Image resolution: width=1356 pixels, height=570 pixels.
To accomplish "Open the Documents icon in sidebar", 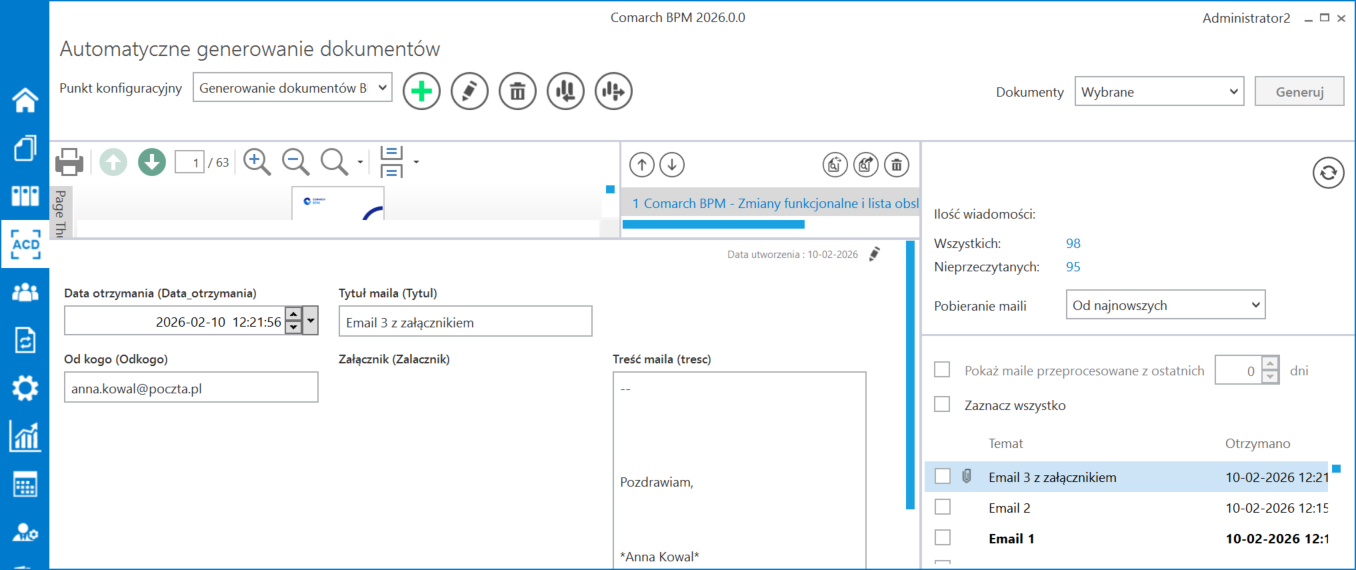I will click(24, 148).
